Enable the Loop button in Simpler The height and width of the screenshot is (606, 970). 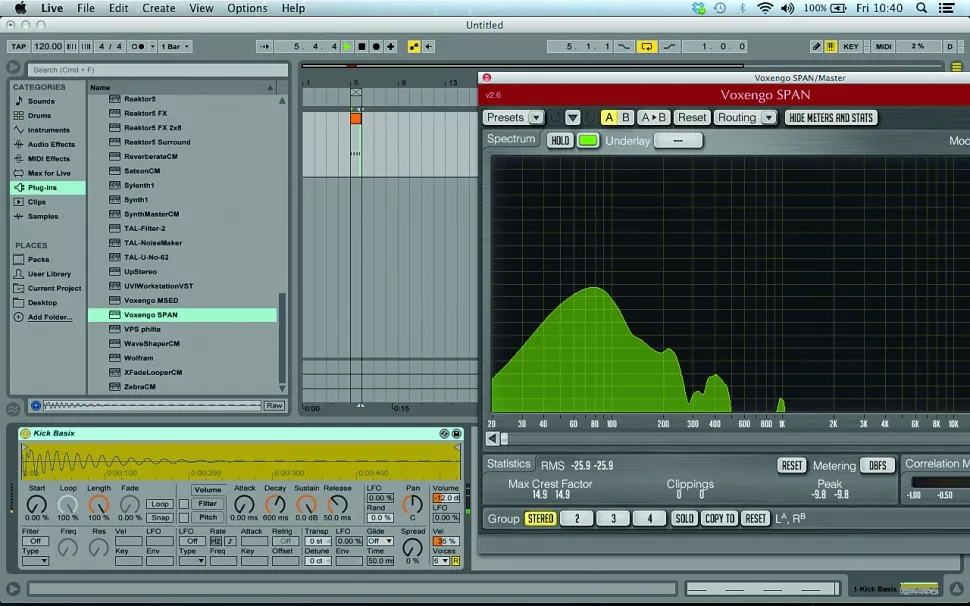159,504
